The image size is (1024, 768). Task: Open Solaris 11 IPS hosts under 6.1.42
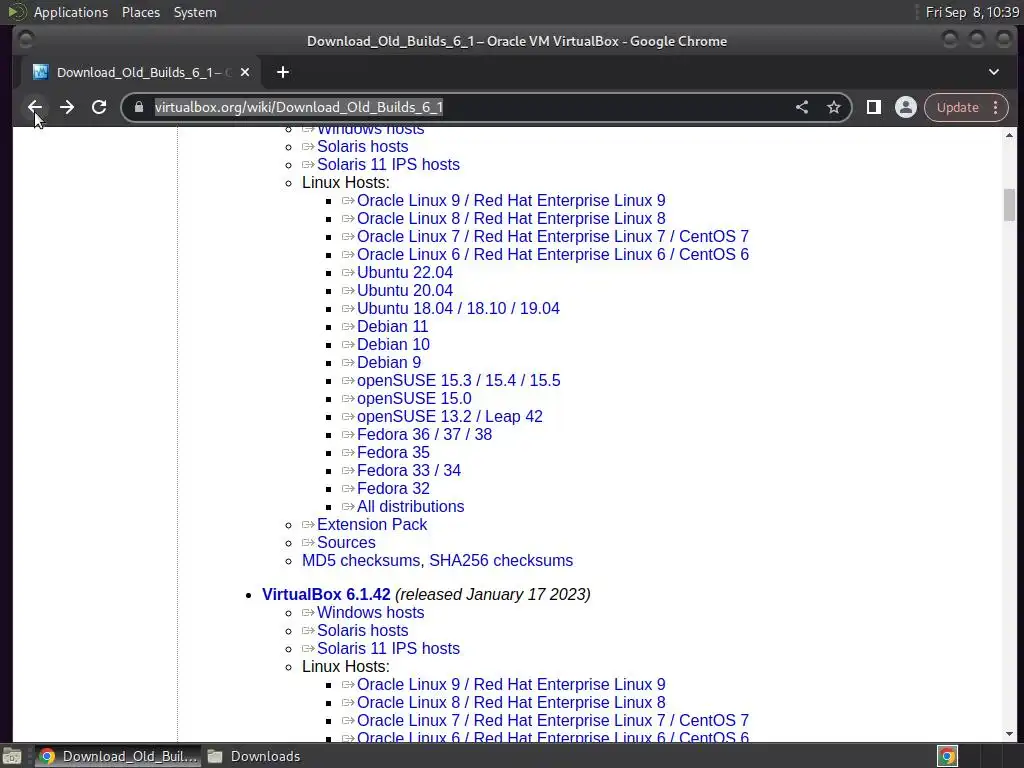388,648
